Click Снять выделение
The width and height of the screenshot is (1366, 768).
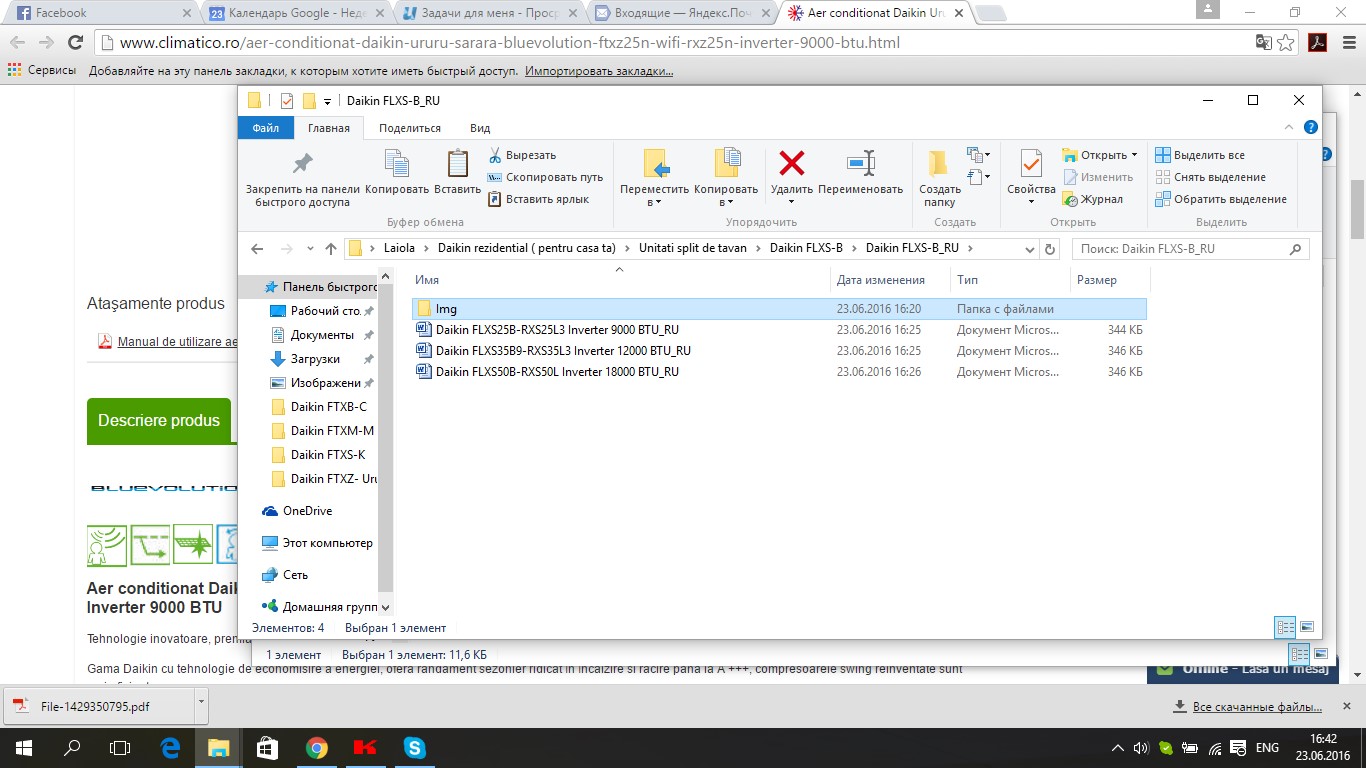tap(1210, 177)
